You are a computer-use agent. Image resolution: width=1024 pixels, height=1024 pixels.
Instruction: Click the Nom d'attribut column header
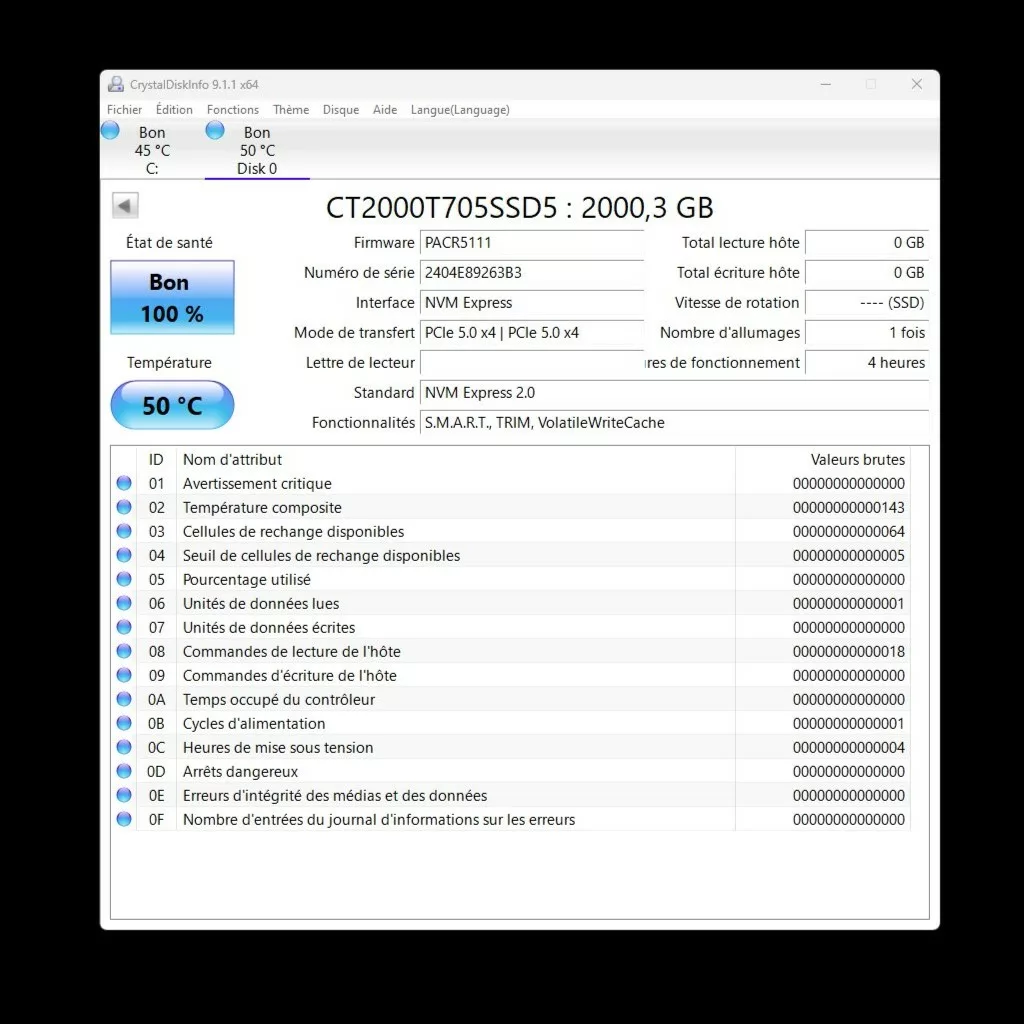(456, 459)
